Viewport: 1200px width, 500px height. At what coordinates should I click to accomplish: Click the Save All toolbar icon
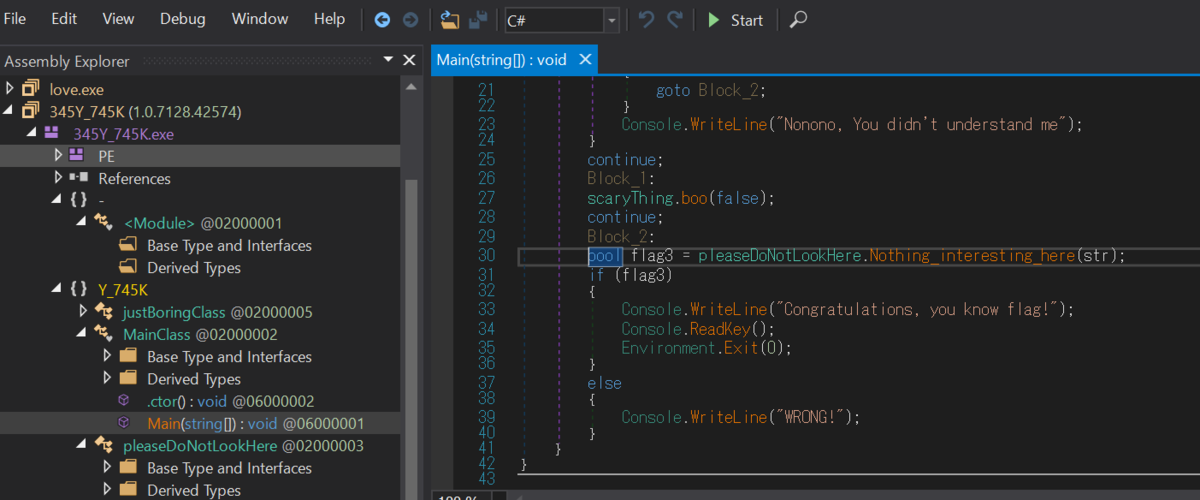[x=478, y=20]
